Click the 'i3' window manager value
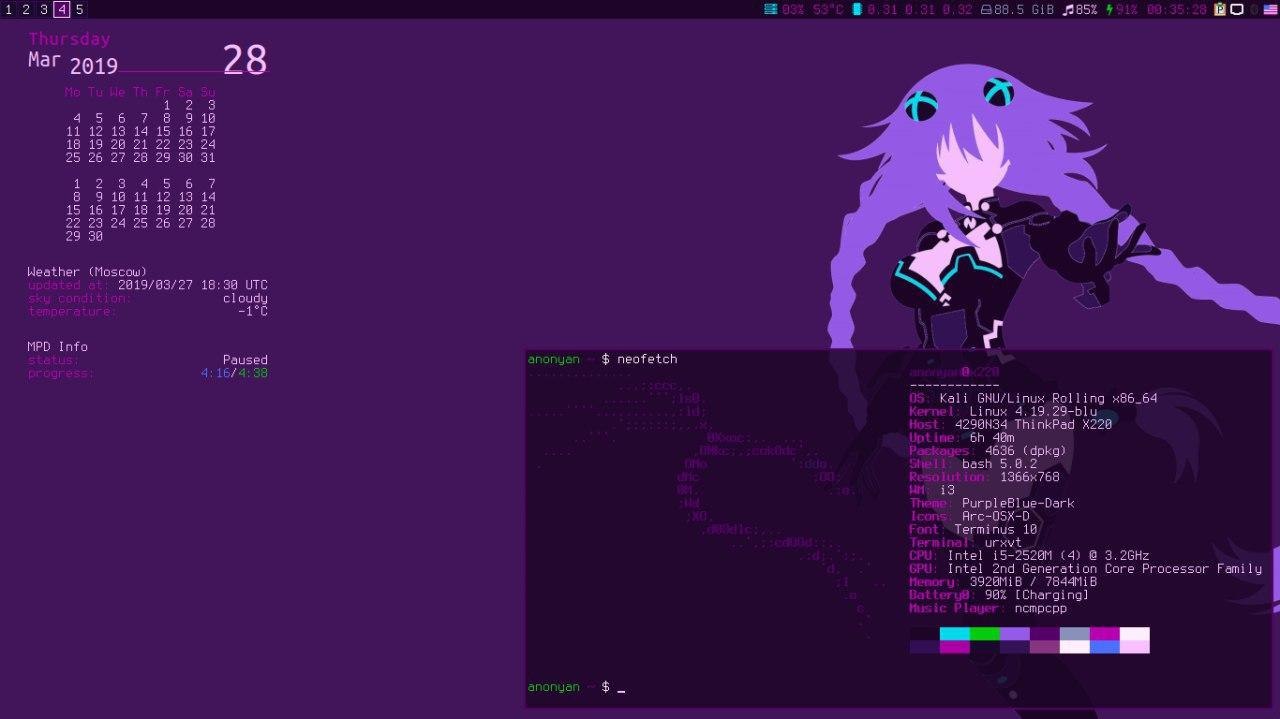This screenshot has width=1280, height=719. [x=946, y=490]
